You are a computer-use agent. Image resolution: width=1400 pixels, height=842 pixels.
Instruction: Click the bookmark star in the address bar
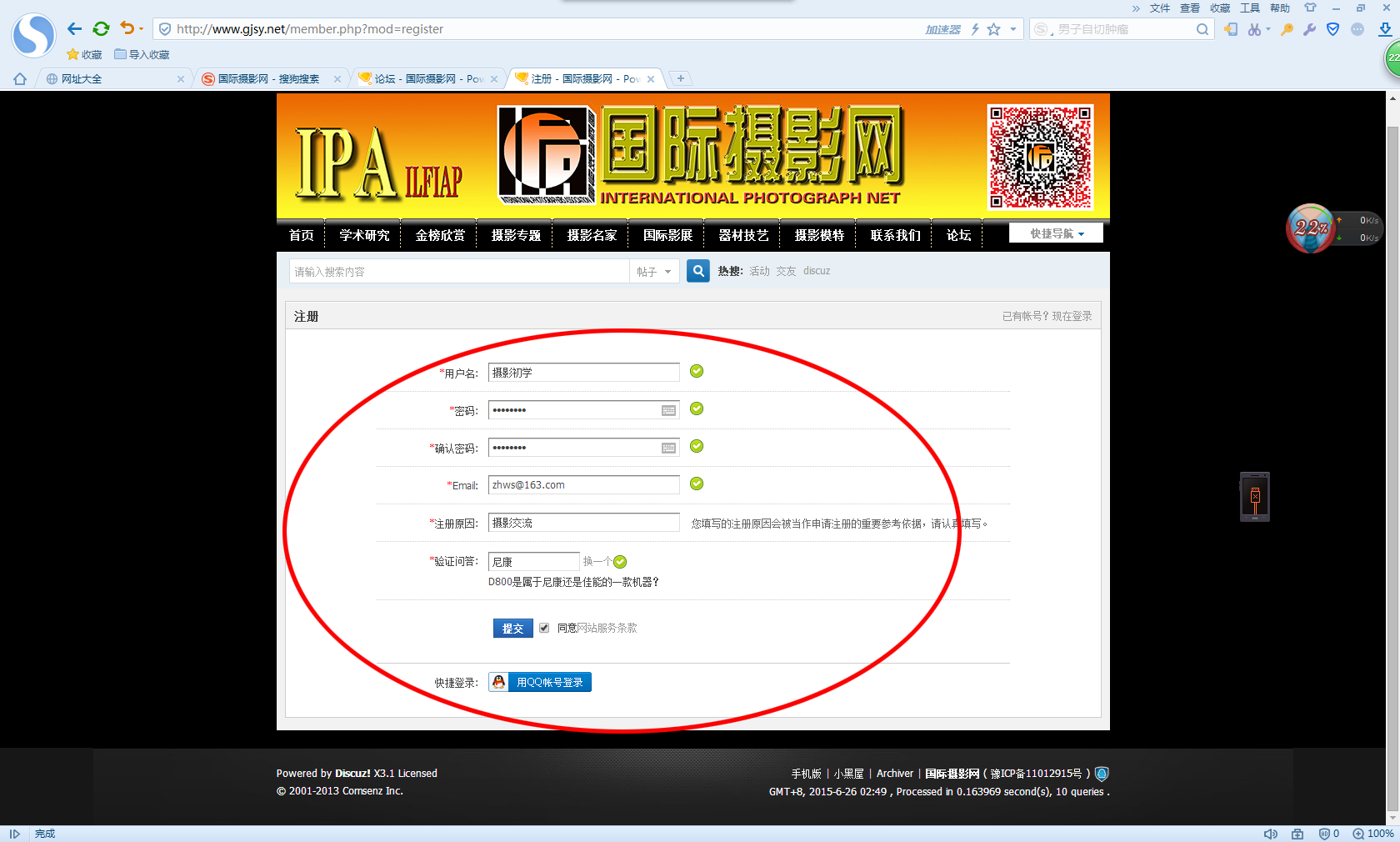[x=993, y=28]
